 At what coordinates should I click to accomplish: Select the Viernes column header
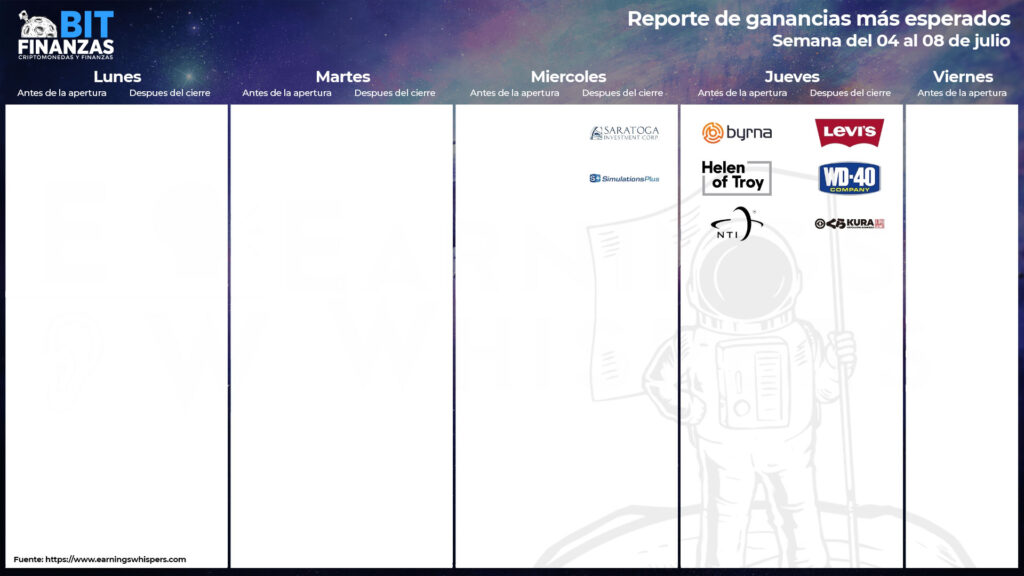pos(963,77)
